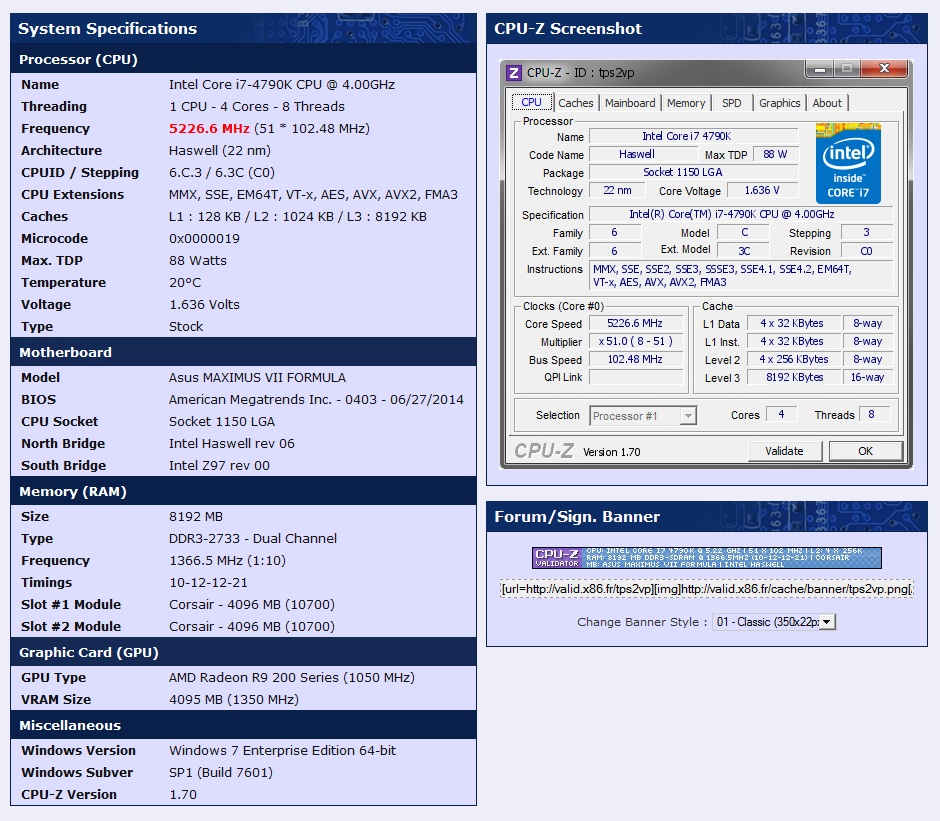
Task: Switch to the CPU tab
Action: tap(531, 103)
